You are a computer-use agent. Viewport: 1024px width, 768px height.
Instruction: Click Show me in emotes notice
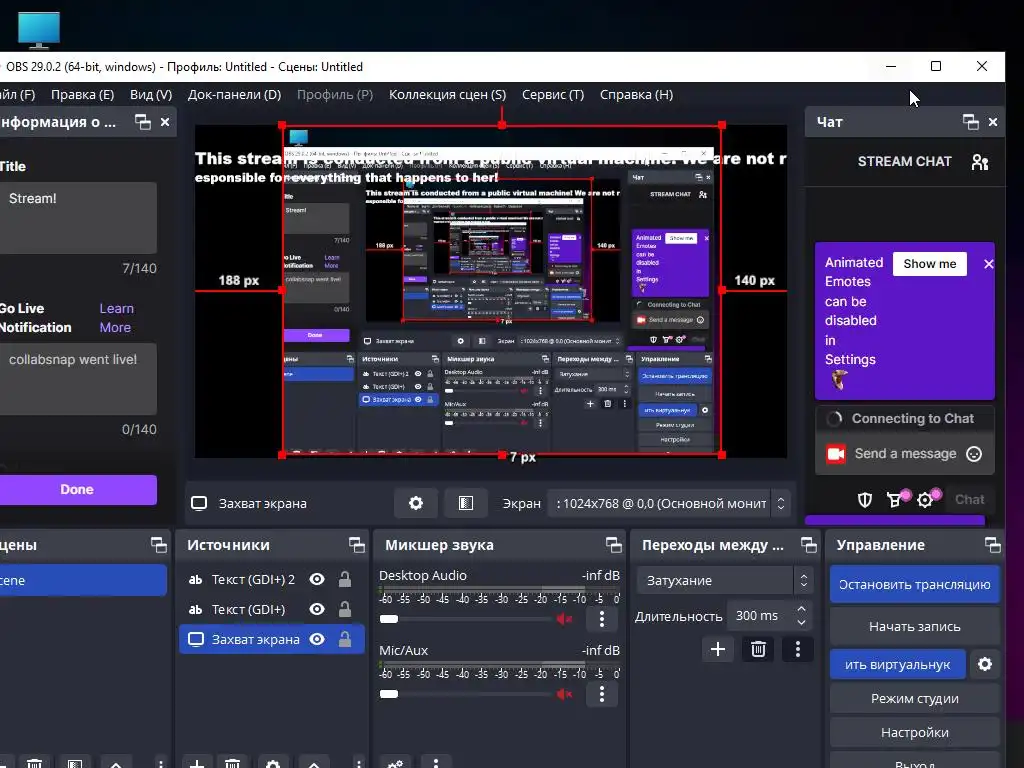(x=929, y=264)
